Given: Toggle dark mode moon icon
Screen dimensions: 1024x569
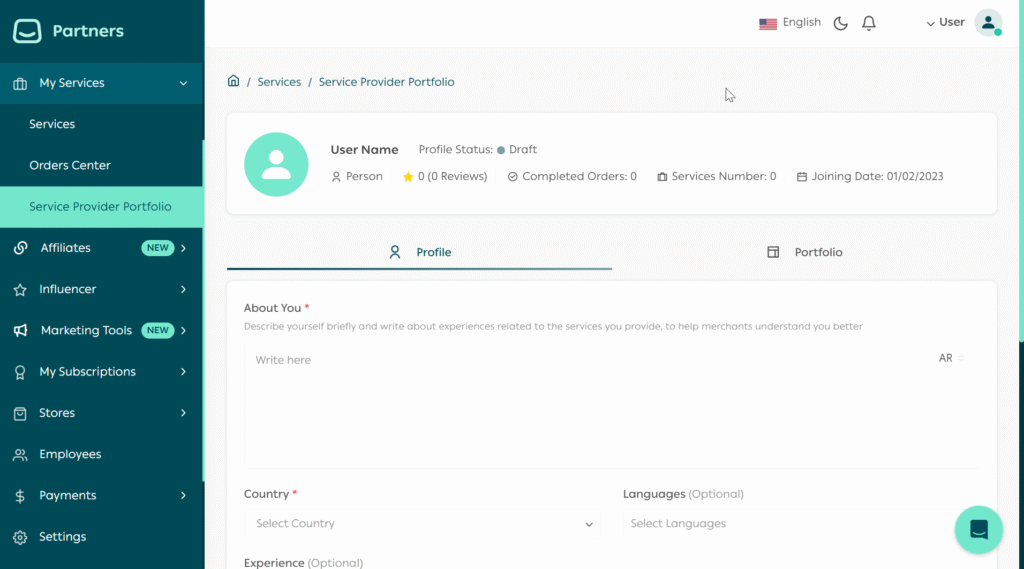Looking at the screenshot, I should (840, 23).
